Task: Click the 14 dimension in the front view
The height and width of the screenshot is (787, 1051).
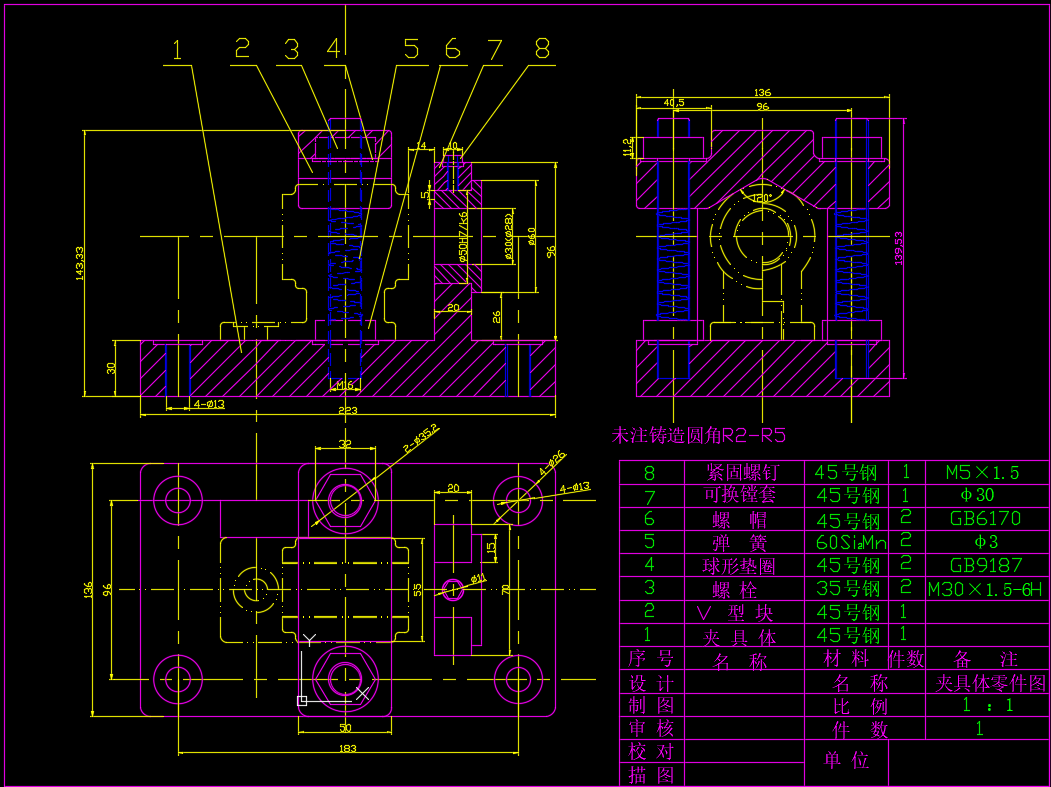Action: [x=421, y=145]
